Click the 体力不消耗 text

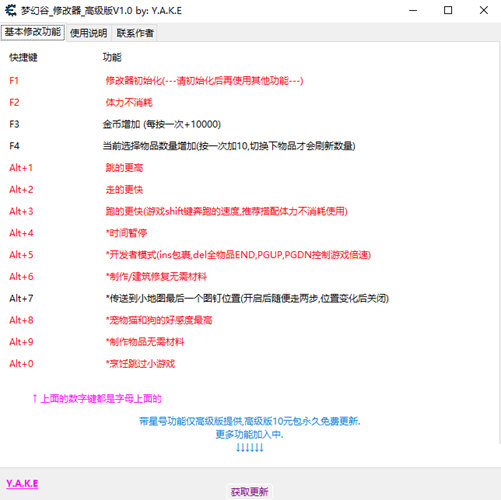pyautogui.click(x=129, y=102)
